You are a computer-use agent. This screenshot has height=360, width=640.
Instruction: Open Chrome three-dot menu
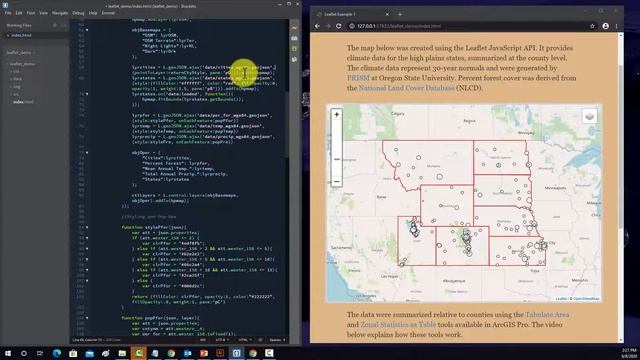pyautogui.click(x=616, y=26)
